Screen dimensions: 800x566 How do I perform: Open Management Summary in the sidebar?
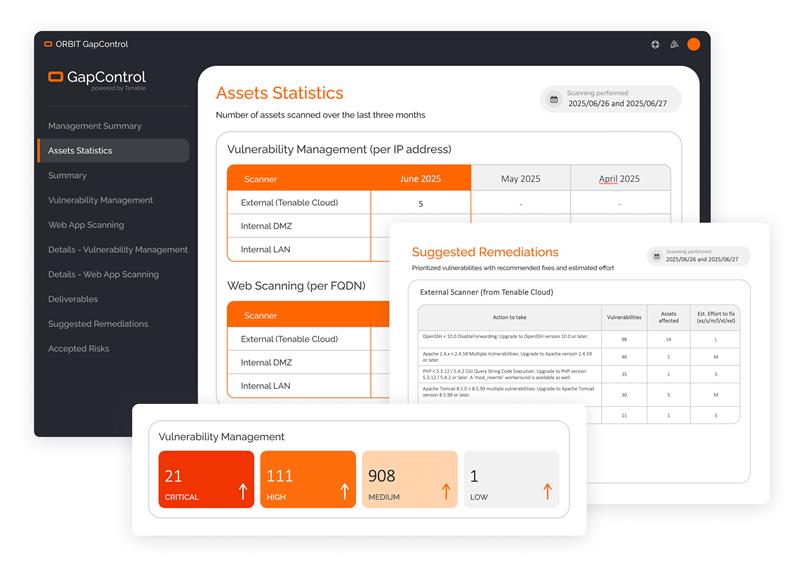[x=95, y=126]
